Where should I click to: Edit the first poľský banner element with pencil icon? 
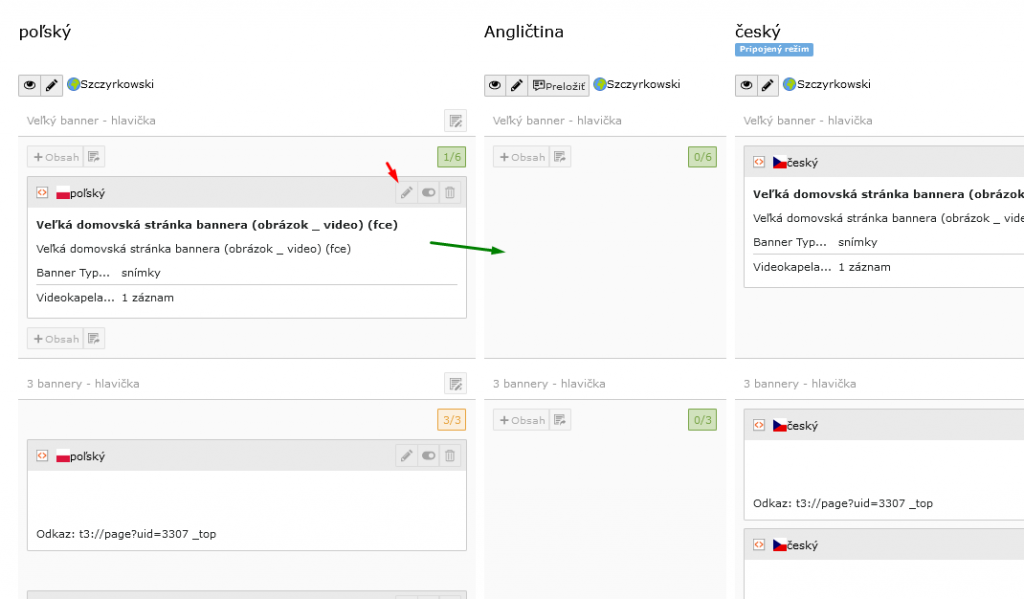tap(406, 193)
